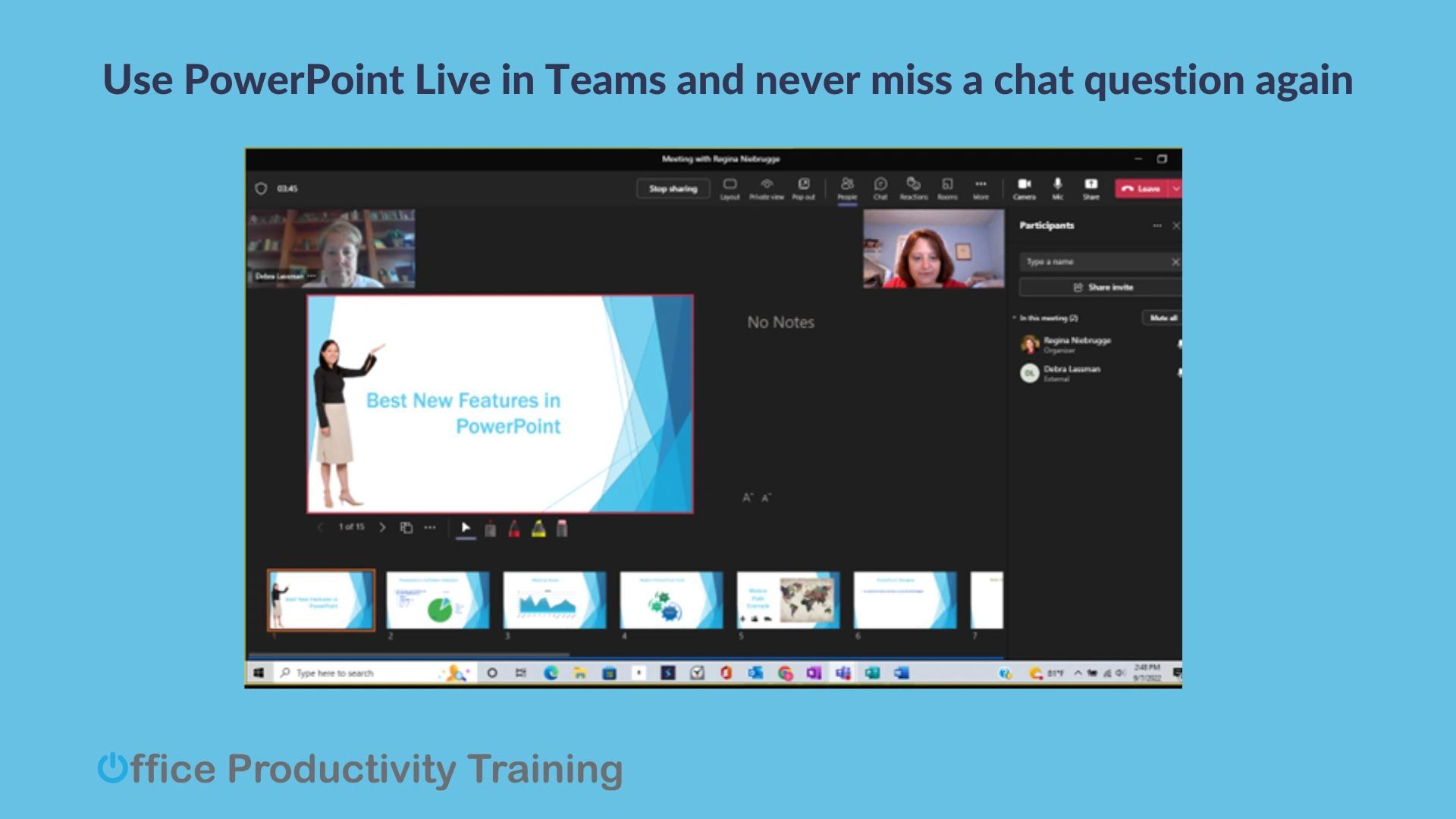Screen dimensions: 1456x819
Task: Open breakout Rooms
Action: (x=946, y=188)
